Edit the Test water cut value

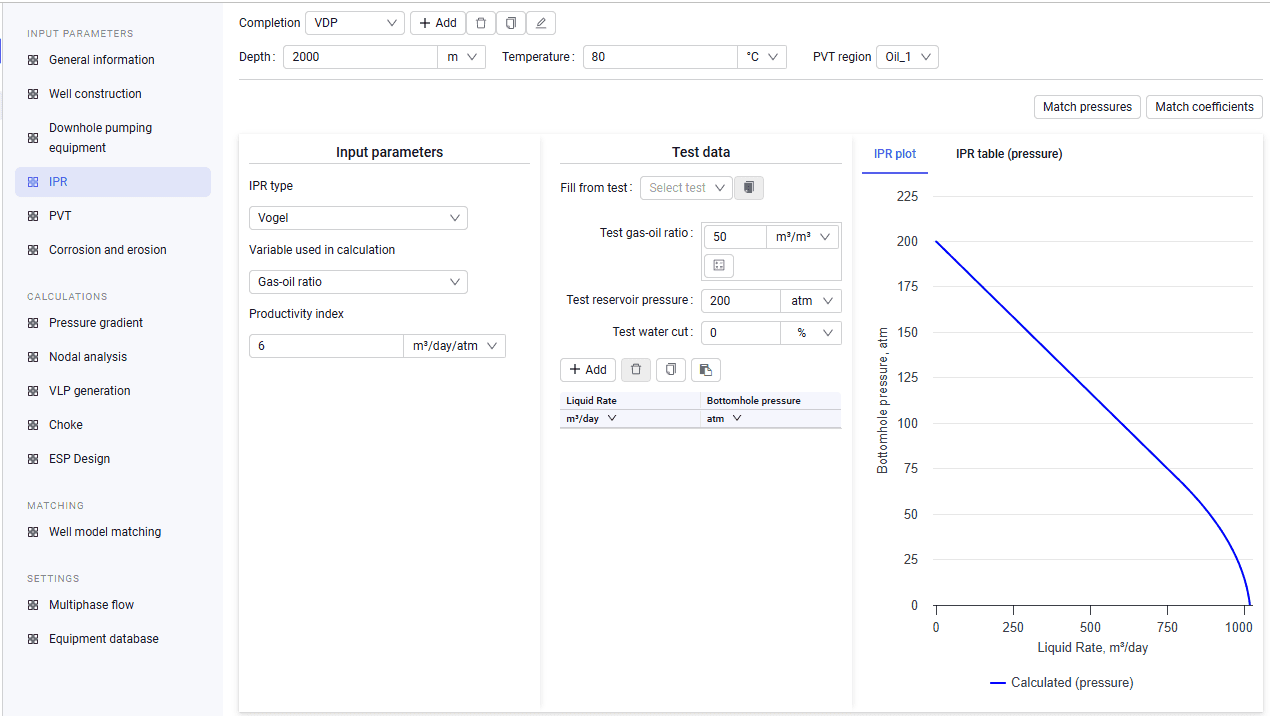click(741, 333)
